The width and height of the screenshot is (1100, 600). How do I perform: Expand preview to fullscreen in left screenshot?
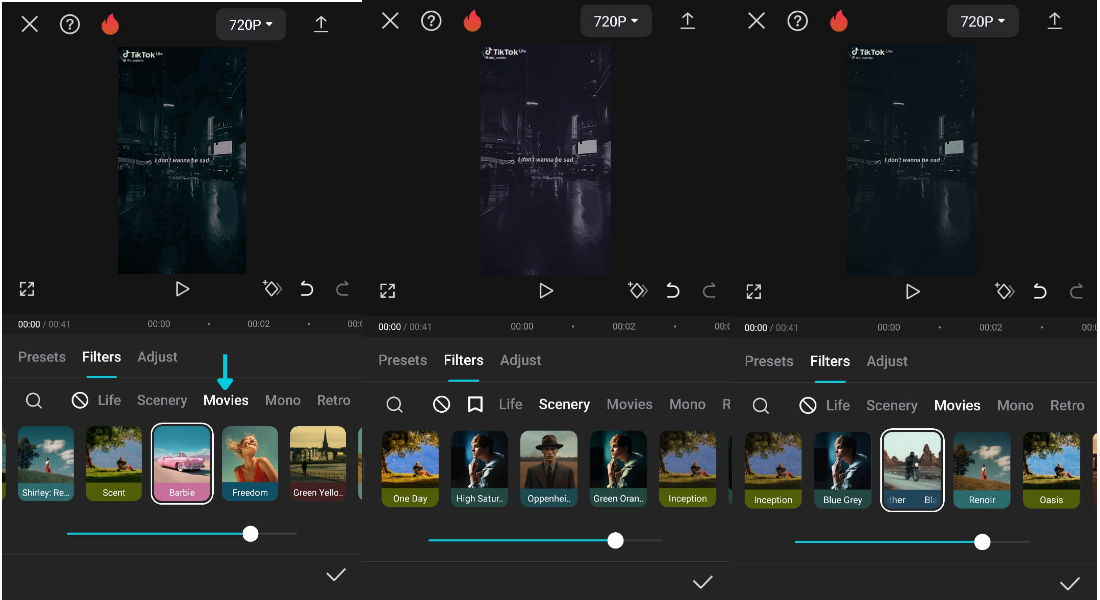(27, 289)
